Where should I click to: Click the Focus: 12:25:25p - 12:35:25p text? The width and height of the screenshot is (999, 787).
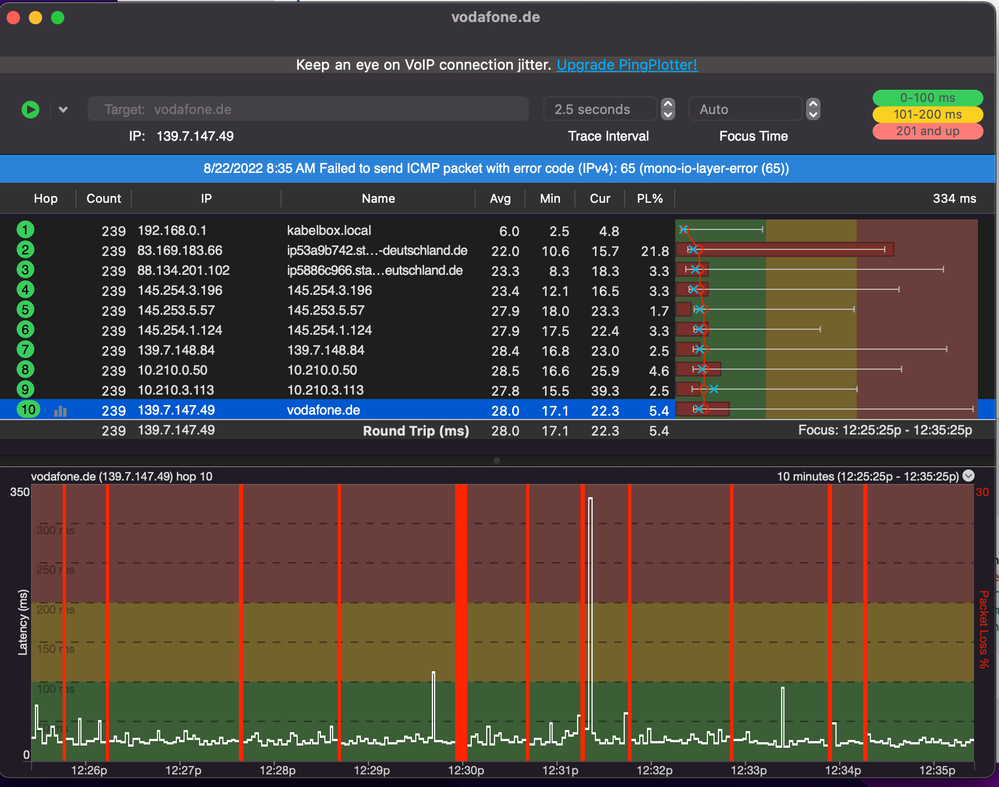(885, 430)
